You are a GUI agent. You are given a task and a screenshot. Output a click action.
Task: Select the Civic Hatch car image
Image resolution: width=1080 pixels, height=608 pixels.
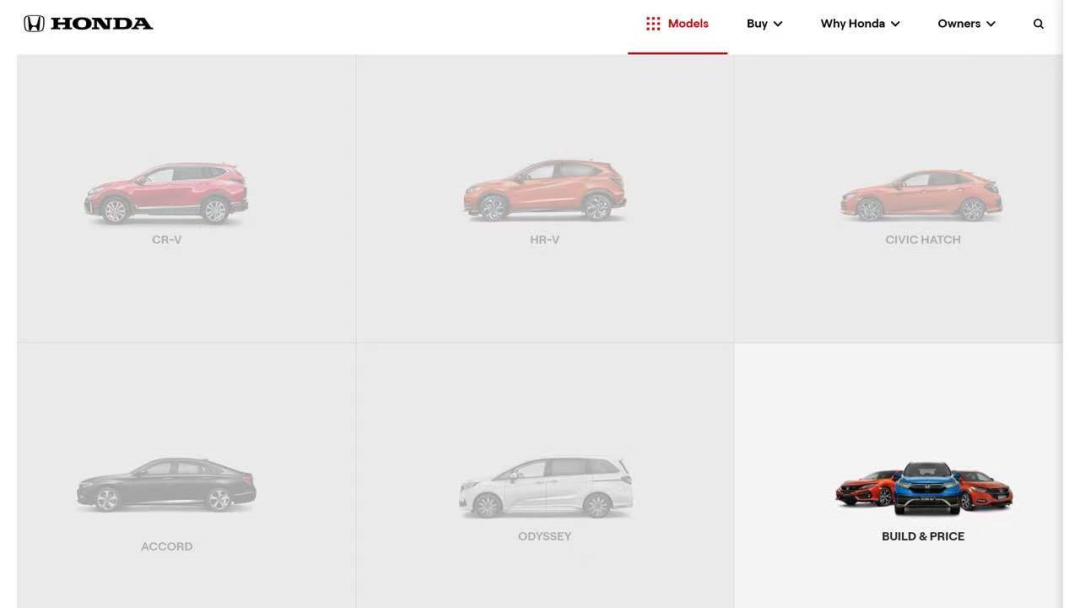pos(922,195)
